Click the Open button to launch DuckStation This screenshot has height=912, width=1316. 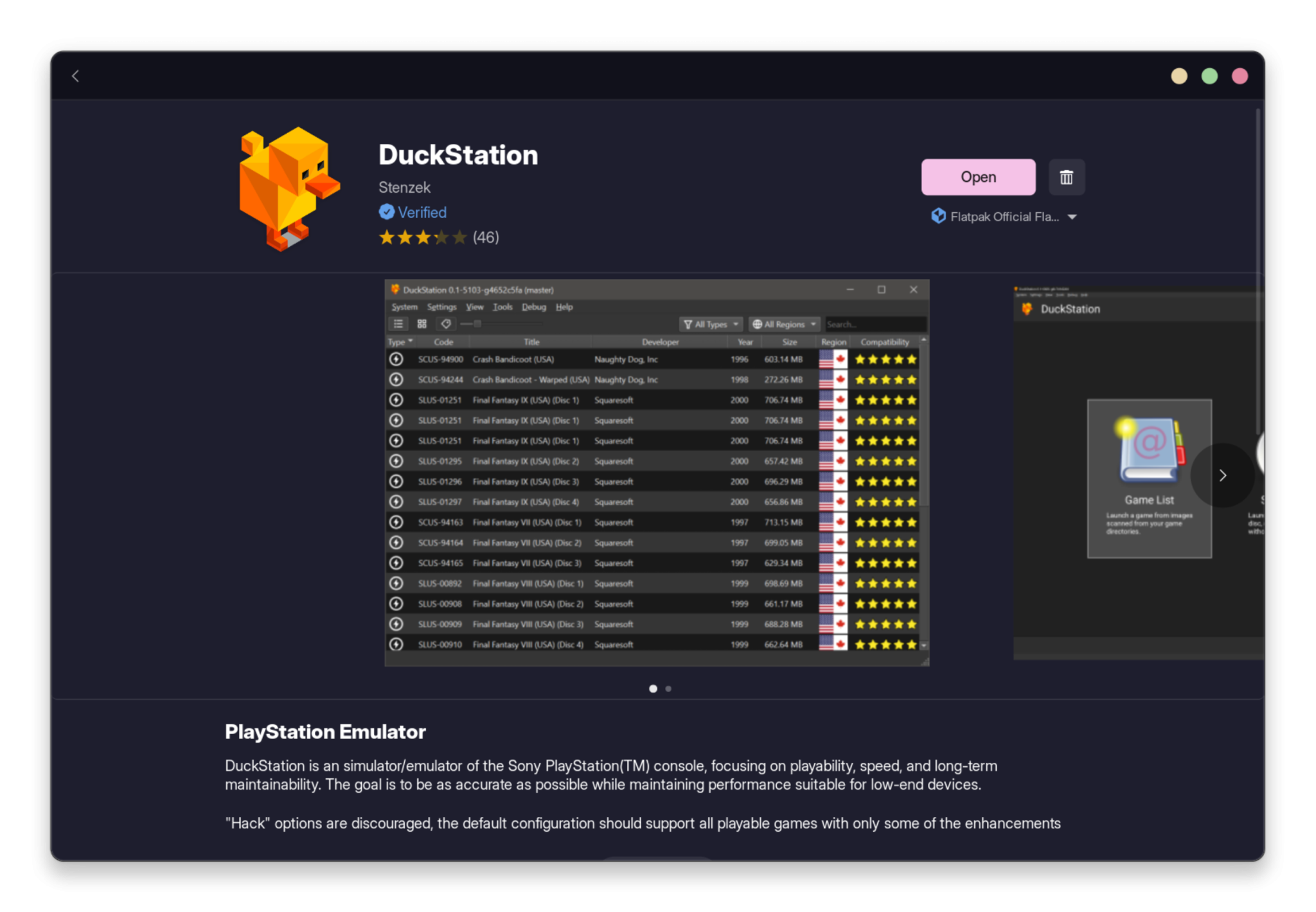[x=977, y=177]
